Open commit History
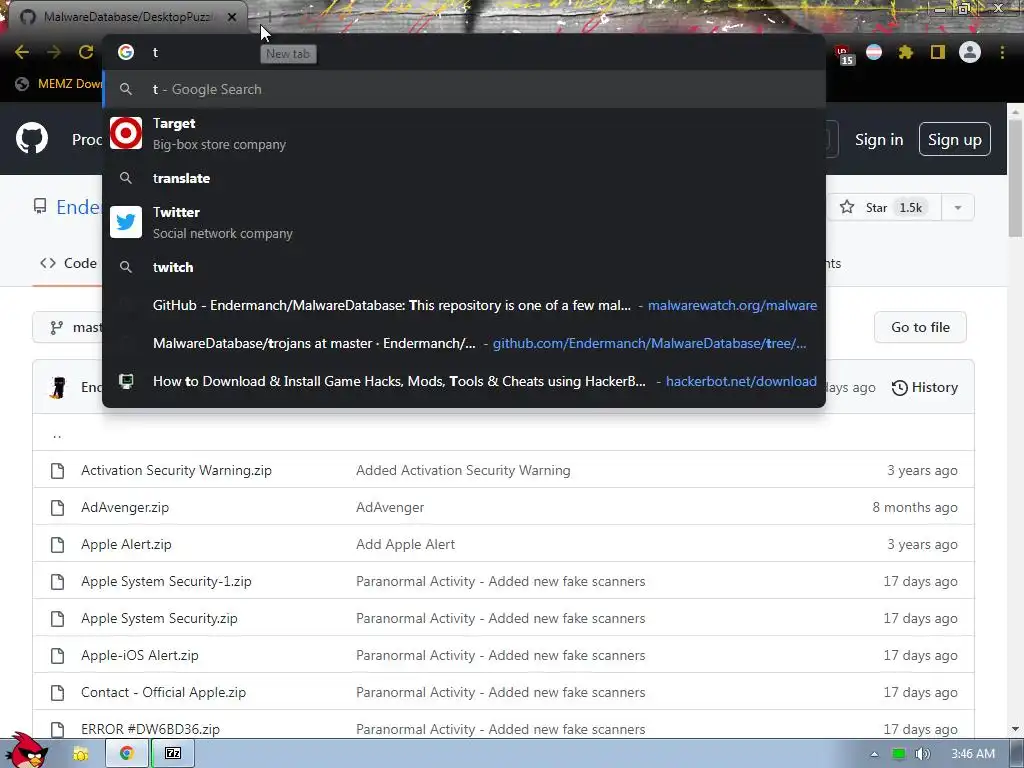 [x=925, y=387]
